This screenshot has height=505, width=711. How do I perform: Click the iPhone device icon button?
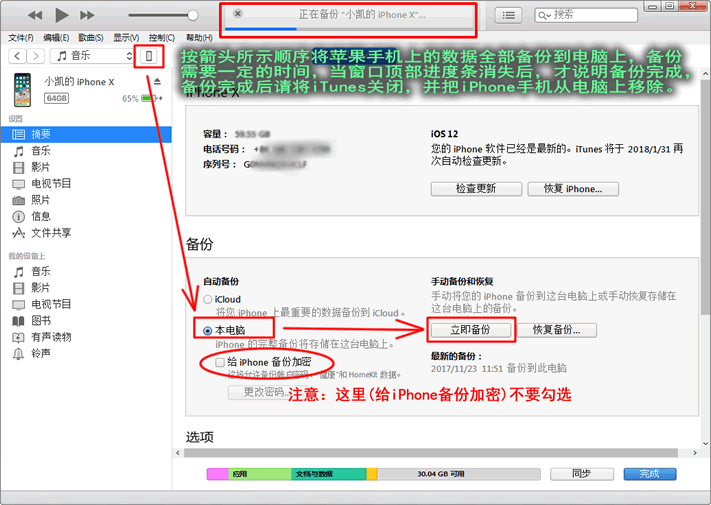[149, 56]
